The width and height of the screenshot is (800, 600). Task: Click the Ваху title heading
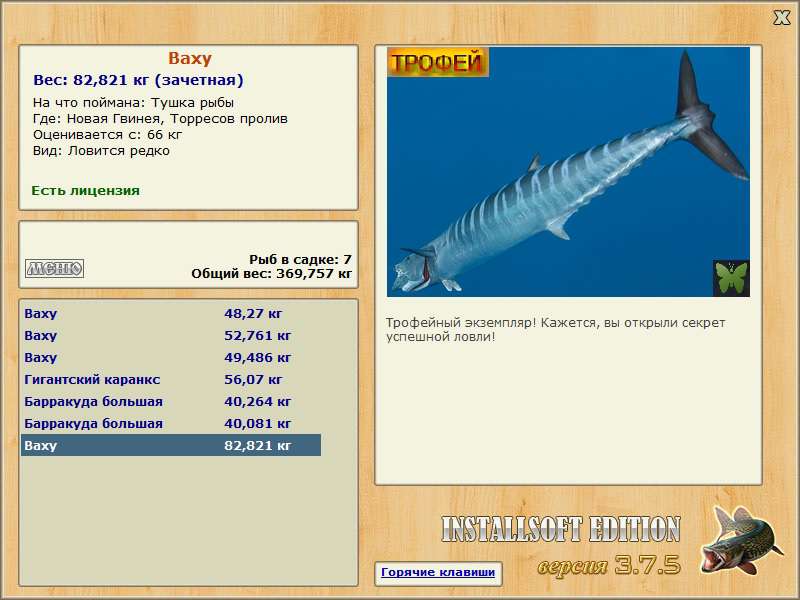tap(189, 58)
